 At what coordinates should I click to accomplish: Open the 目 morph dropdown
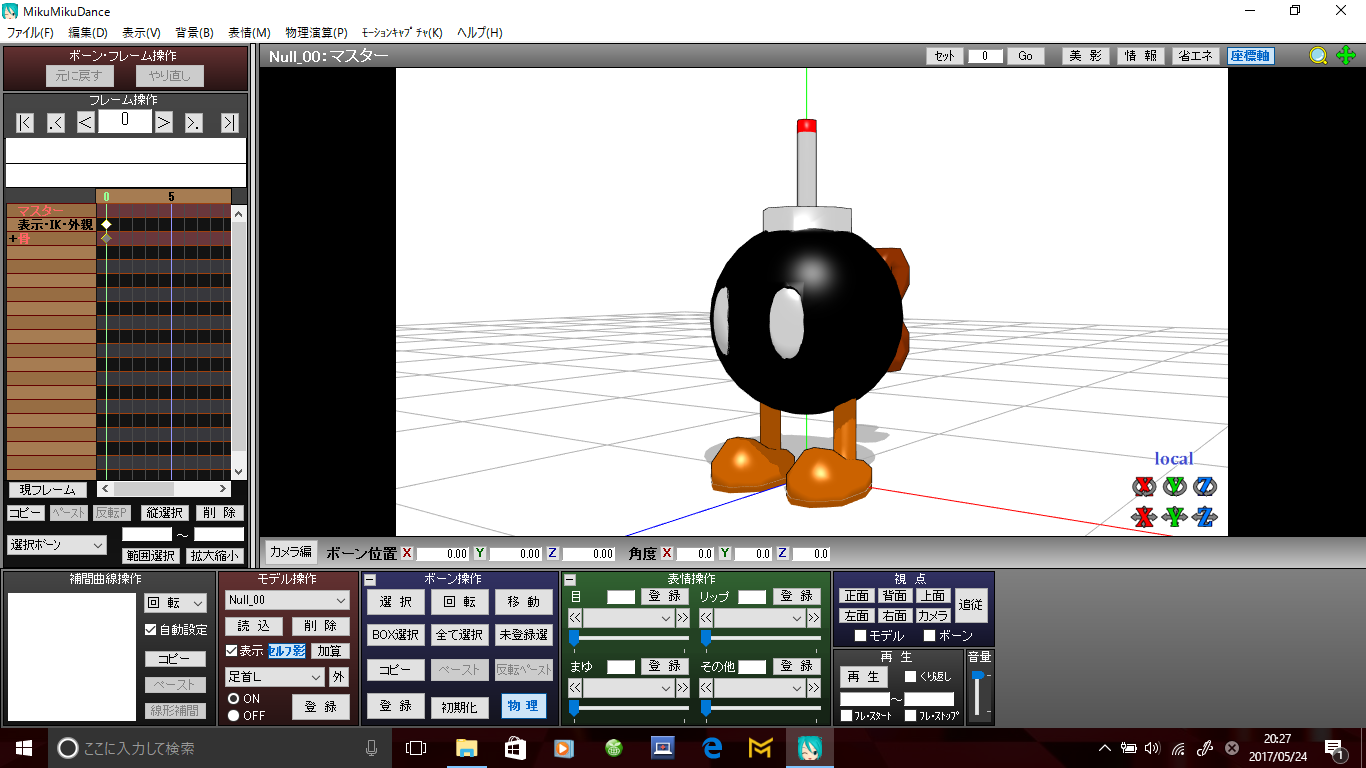(x=629, y=619)
